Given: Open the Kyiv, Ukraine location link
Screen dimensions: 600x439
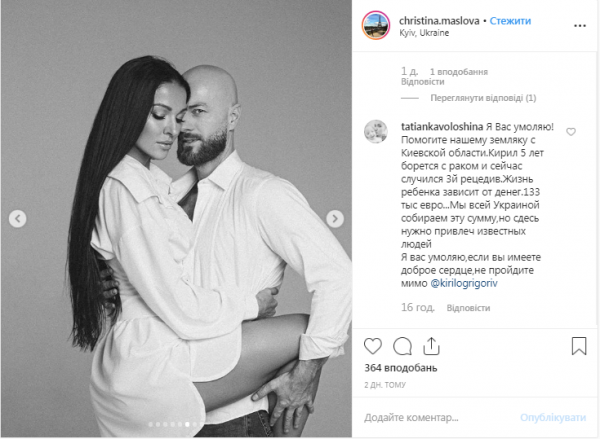Looking at the screenshot, I should (x=424, y=33).
